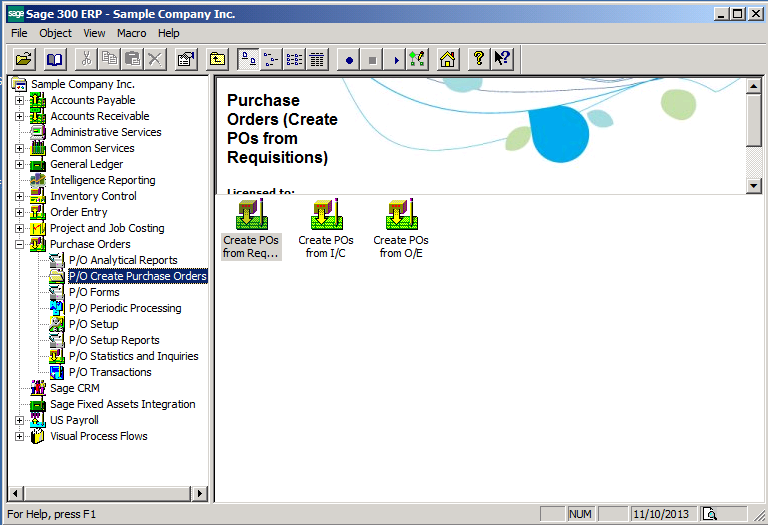Expand the Order Entry tree node
The height and width of the screenshot is (525, 768).
click(x=19, y=213)
